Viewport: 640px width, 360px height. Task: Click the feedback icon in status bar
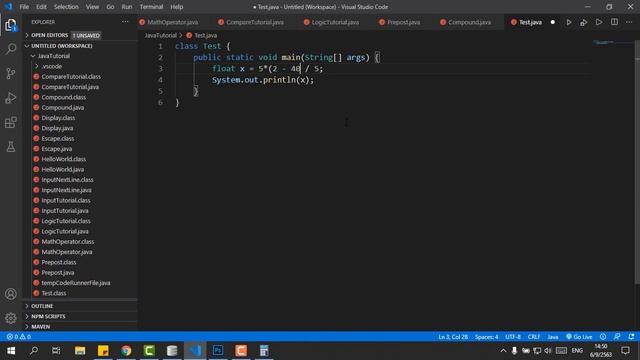[617, 337]
